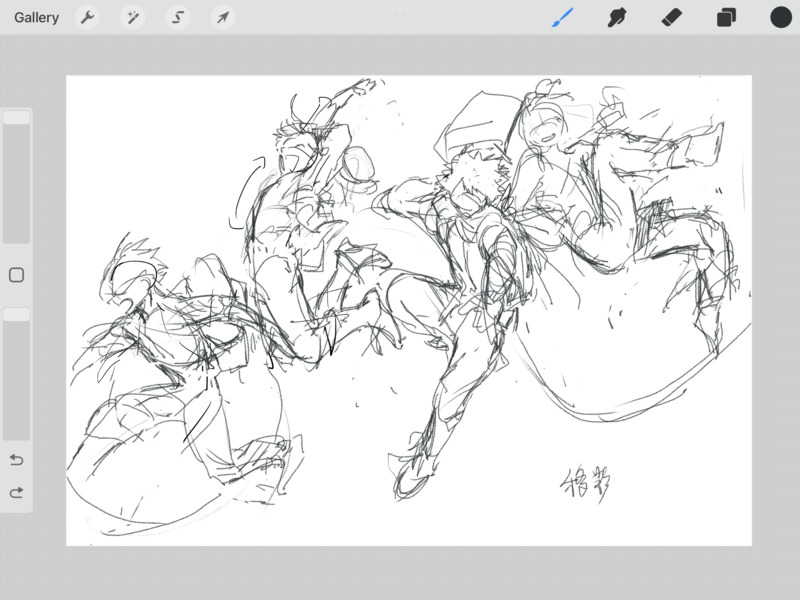This screenshot has width=800, height=600.
Task: Open the black color picker circle
Action: pyautogui.click(x=781, y=17)
